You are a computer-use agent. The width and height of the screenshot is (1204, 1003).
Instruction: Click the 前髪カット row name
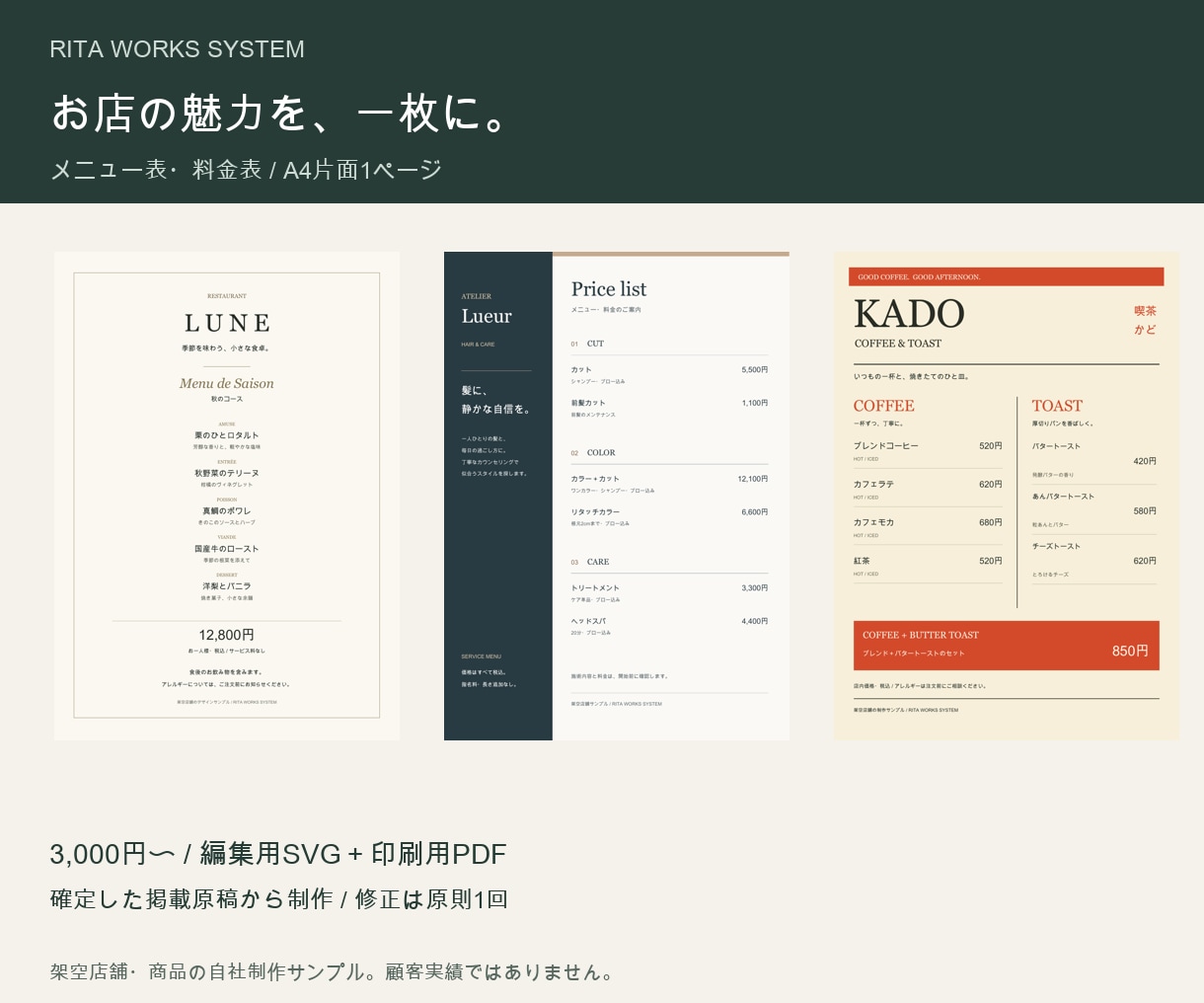click(x=588, y=403)
